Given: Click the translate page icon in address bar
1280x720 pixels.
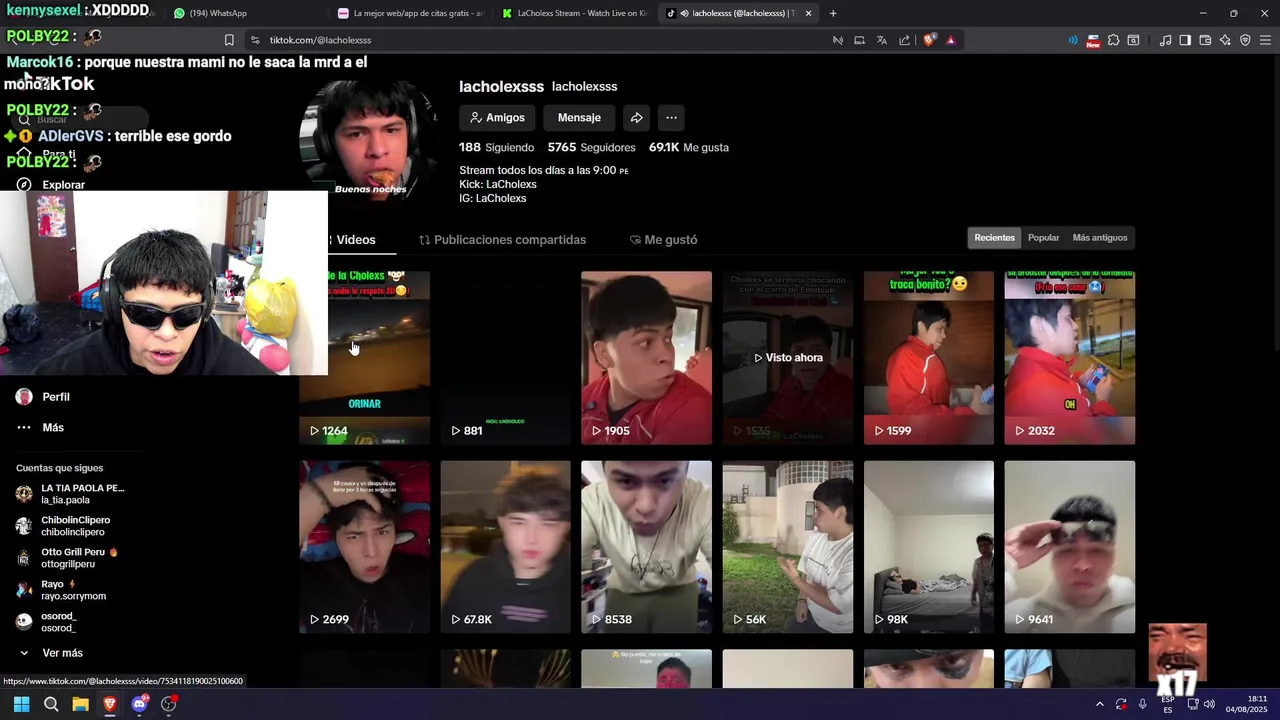Looking at the screenshot, I should point(881,40).
